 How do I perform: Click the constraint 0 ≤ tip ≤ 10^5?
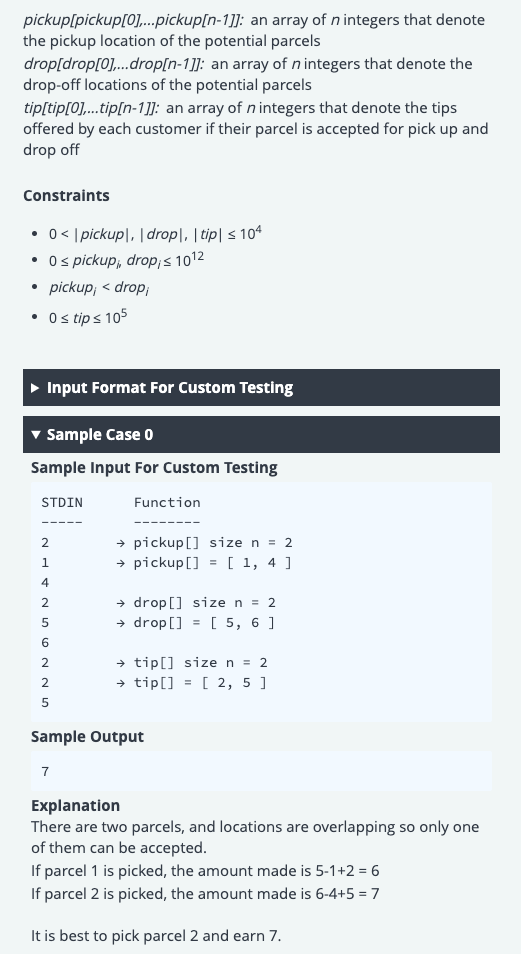(x=88, y=317)
